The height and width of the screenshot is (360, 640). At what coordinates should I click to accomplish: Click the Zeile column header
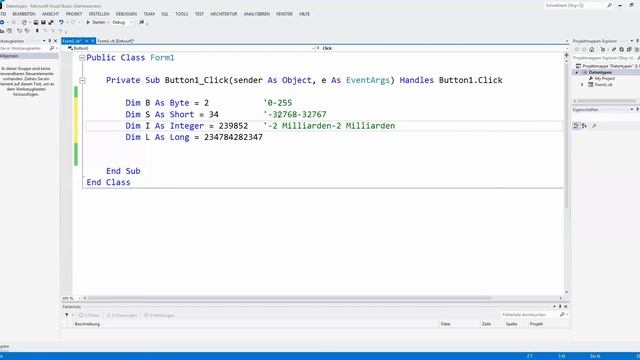[x=486, y=324]
